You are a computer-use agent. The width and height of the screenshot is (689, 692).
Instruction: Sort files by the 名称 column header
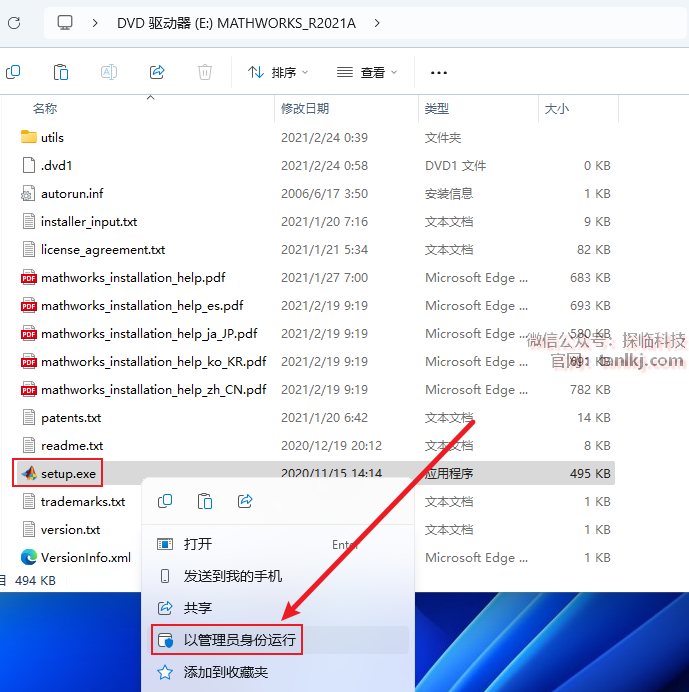tap(45, 108)
